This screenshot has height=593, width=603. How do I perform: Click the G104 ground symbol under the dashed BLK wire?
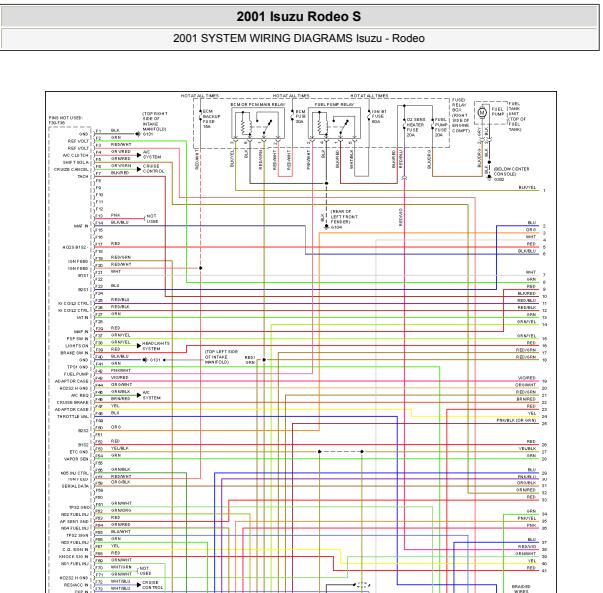(x=326, y=227)
